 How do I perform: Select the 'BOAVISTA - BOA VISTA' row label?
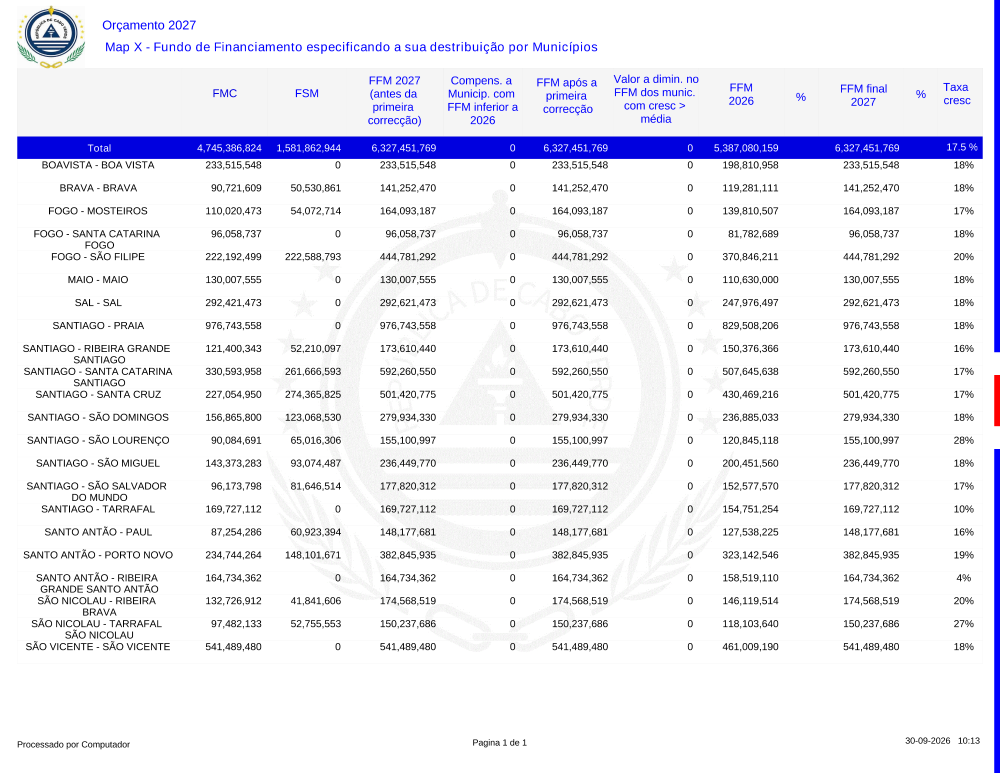(98, 165)
